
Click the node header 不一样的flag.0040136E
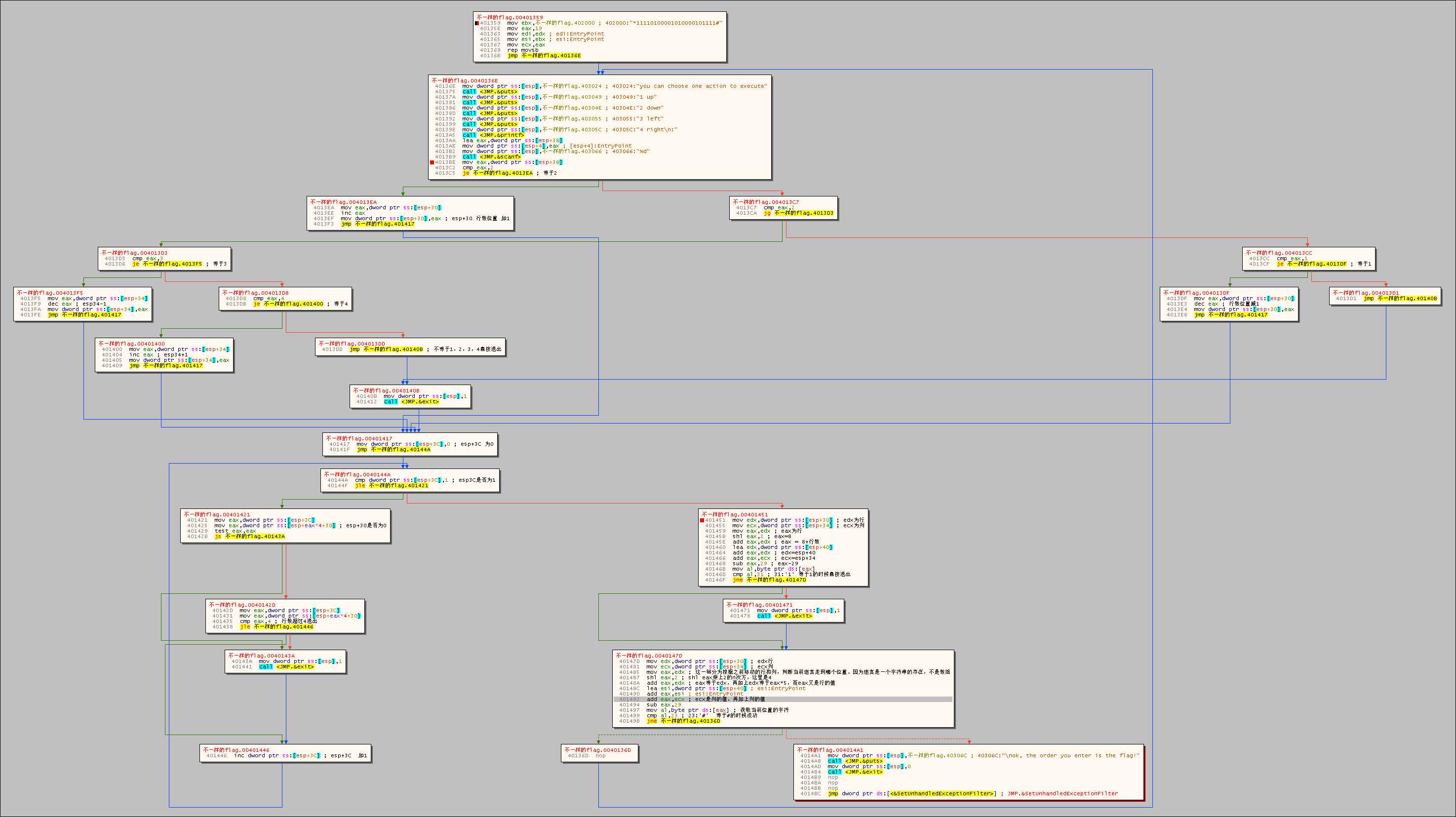pyautogui.click(x=465, y=81)
